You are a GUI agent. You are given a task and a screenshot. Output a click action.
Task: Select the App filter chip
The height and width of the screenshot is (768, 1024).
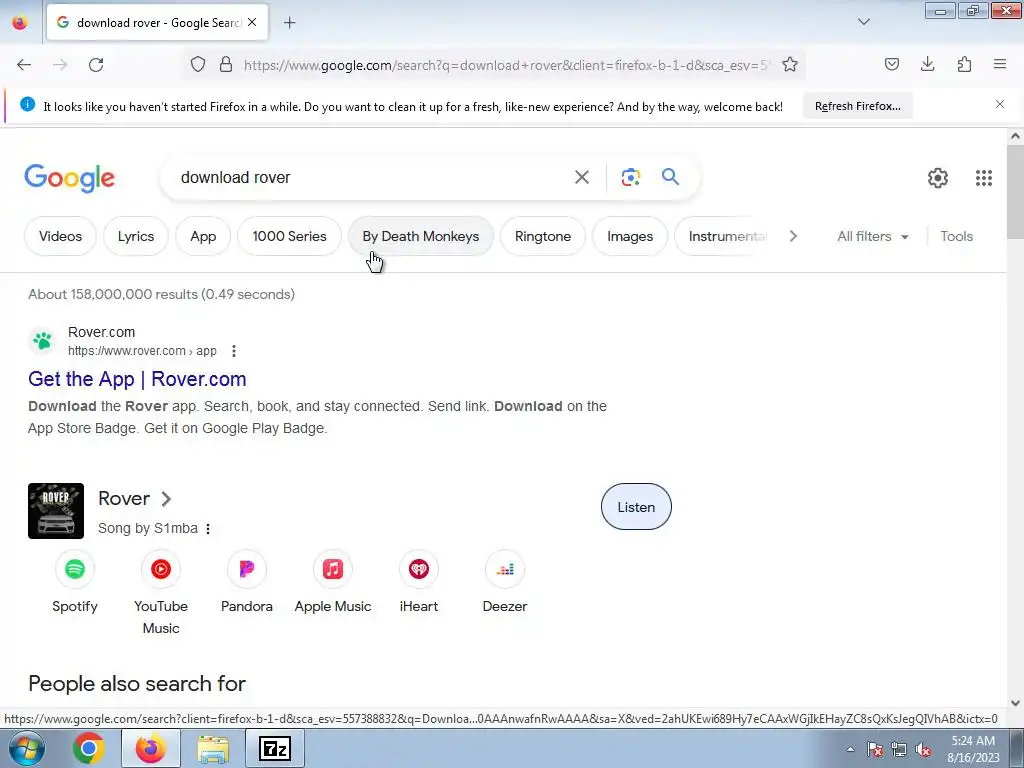(x=203, y=236)
